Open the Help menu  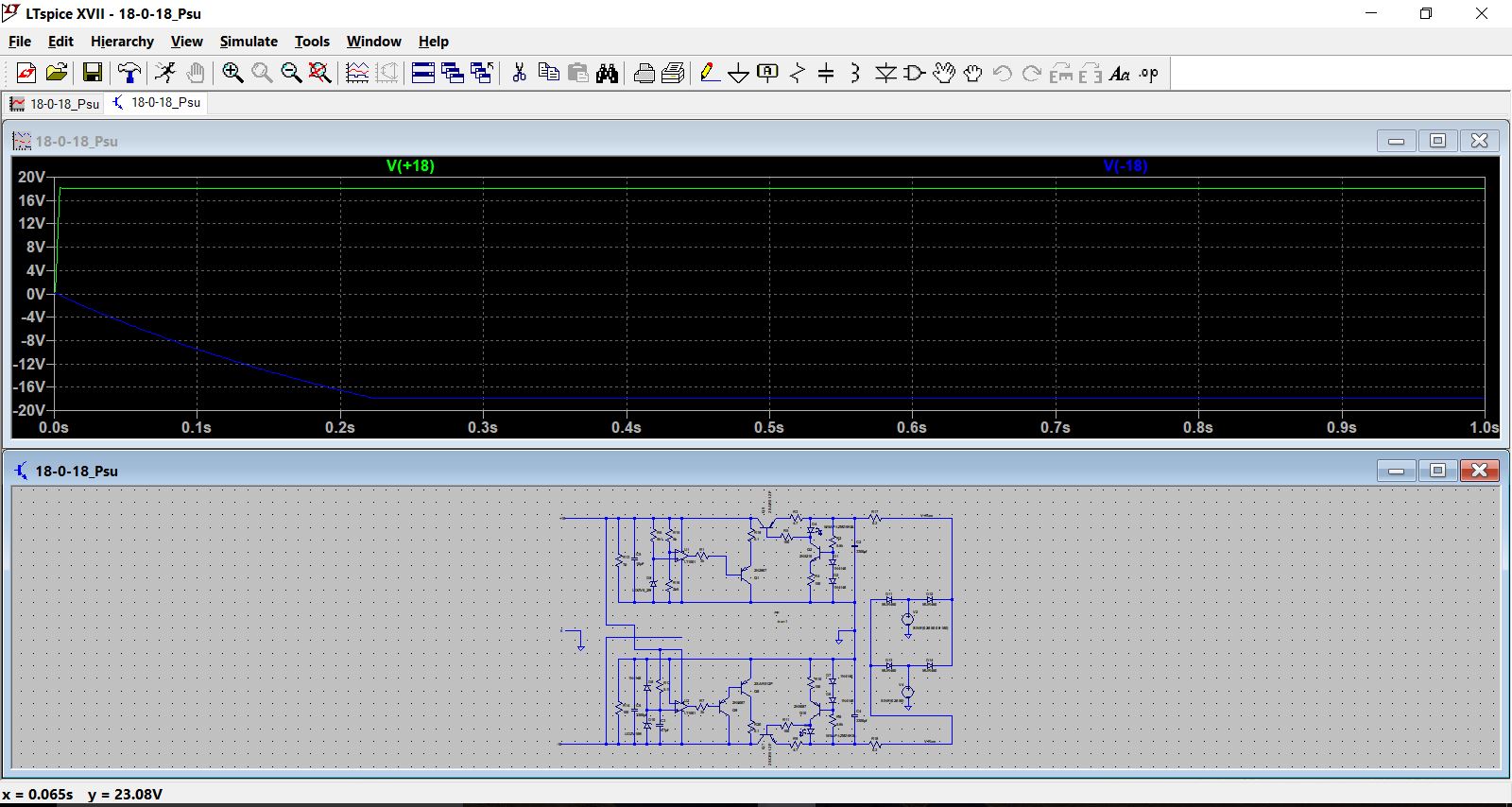coord(434,42)
